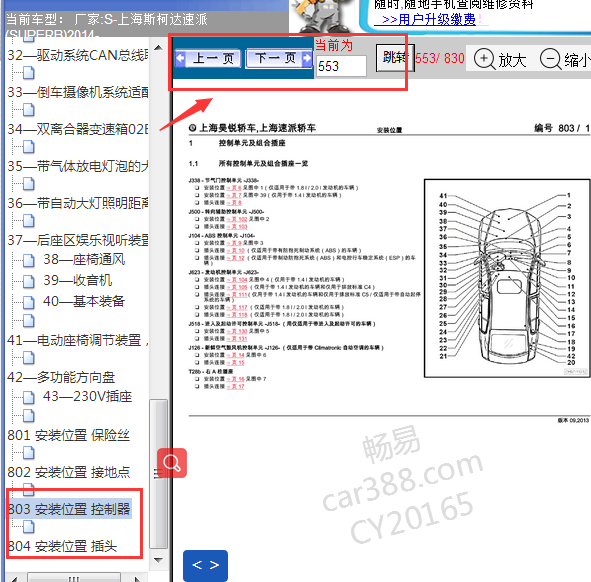
Task: Follow the 页 6 link under J338
Action: point(234,187)
